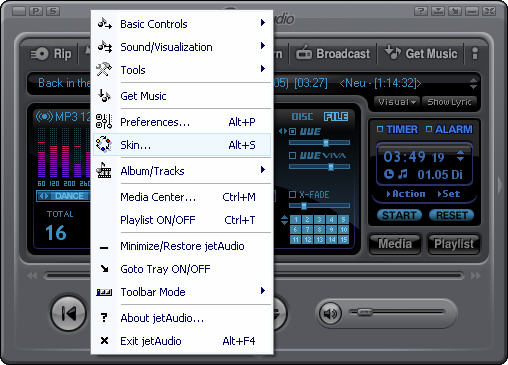Click the Toolbar Mode icon
The image size is (508, 365).
tap(104, 292)
